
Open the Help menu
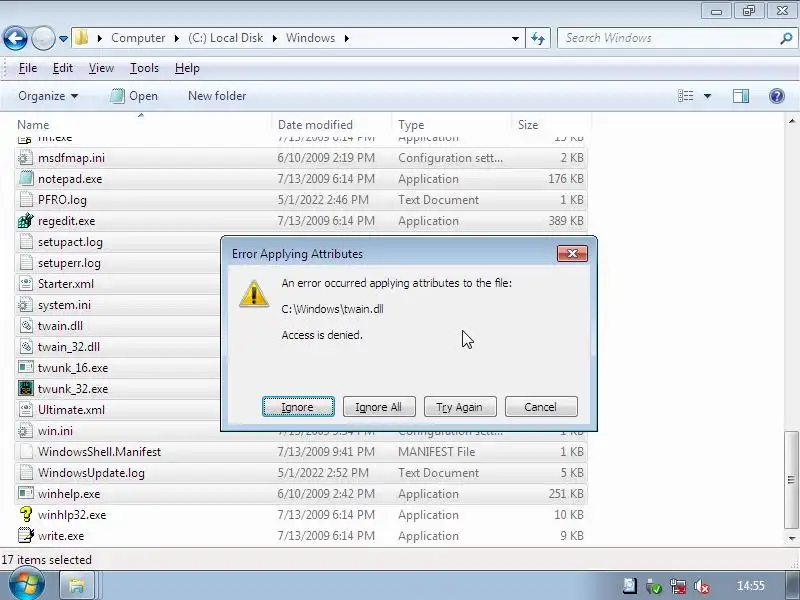(187, 68)
